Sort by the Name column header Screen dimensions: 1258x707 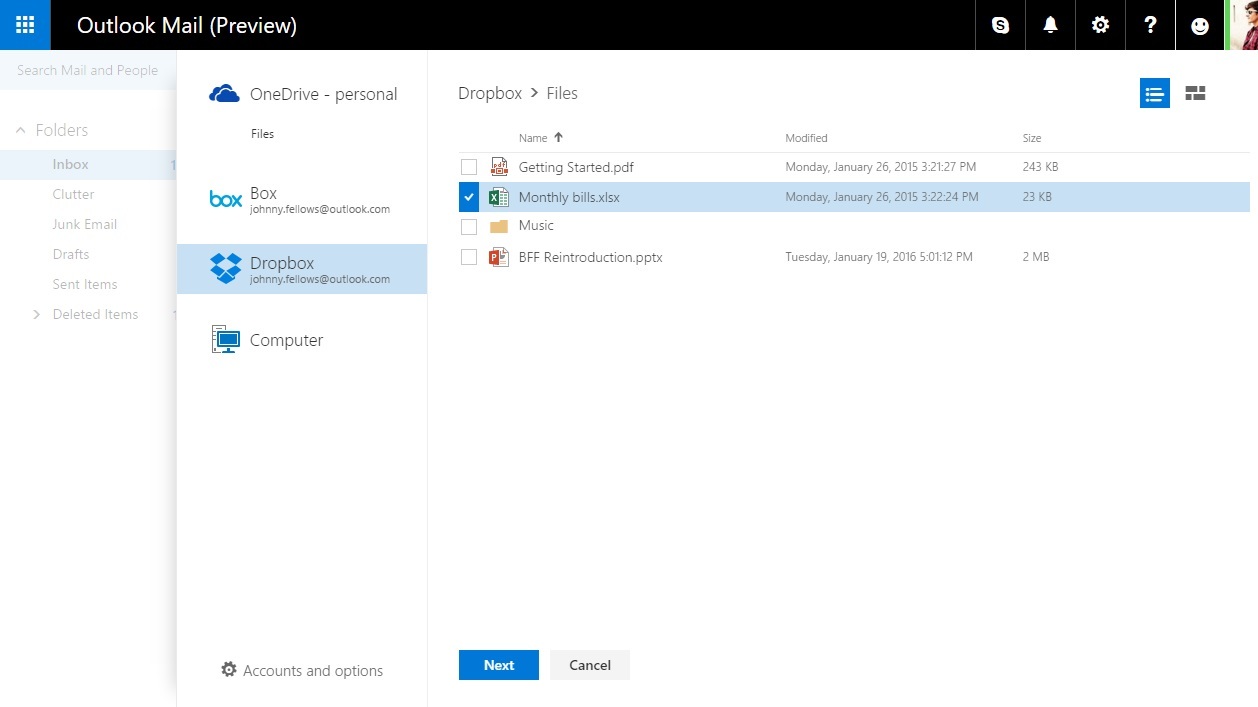(x=533, y=138)
